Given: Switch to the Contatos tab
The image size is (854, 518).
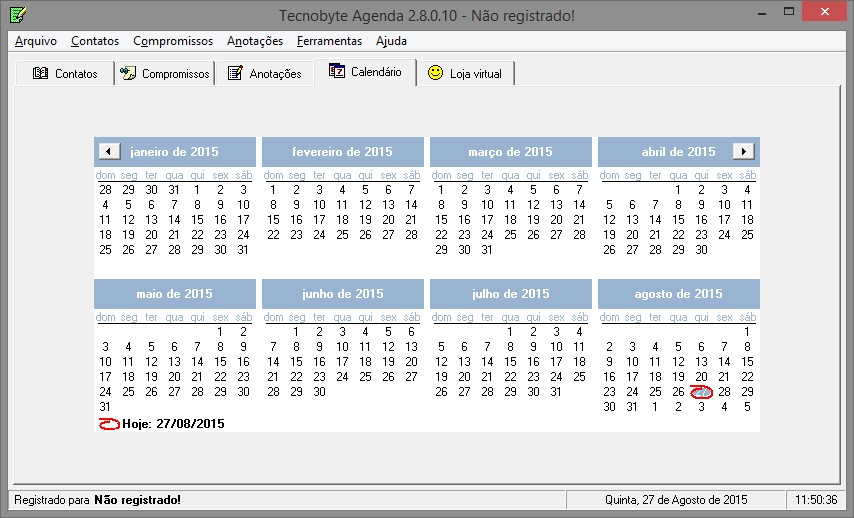Looking at the screenshot, I should click(65, 74).
